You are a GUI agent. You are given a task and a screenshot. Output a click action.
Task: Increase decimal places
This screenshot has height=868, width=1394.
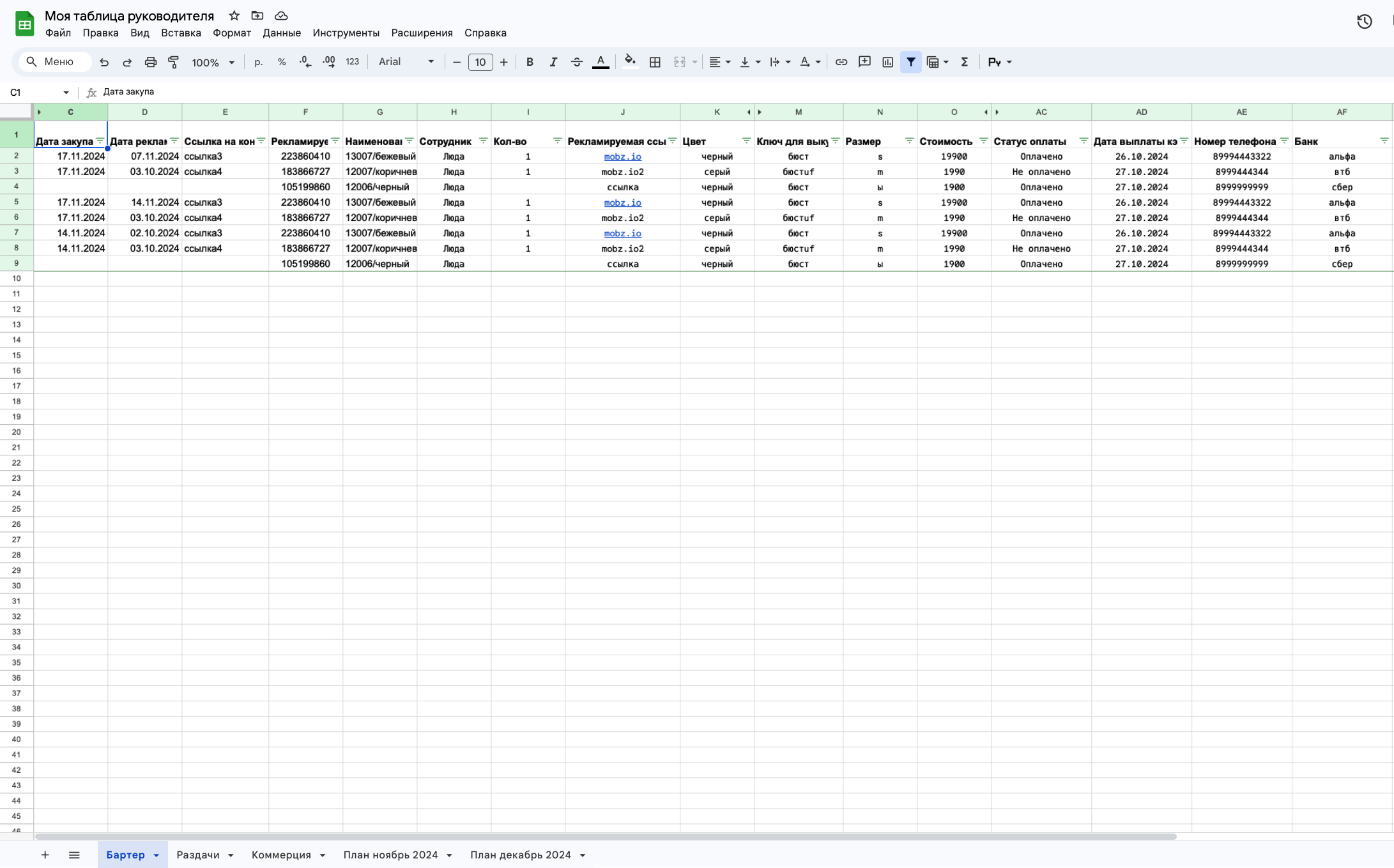click(x=329, y=62)
